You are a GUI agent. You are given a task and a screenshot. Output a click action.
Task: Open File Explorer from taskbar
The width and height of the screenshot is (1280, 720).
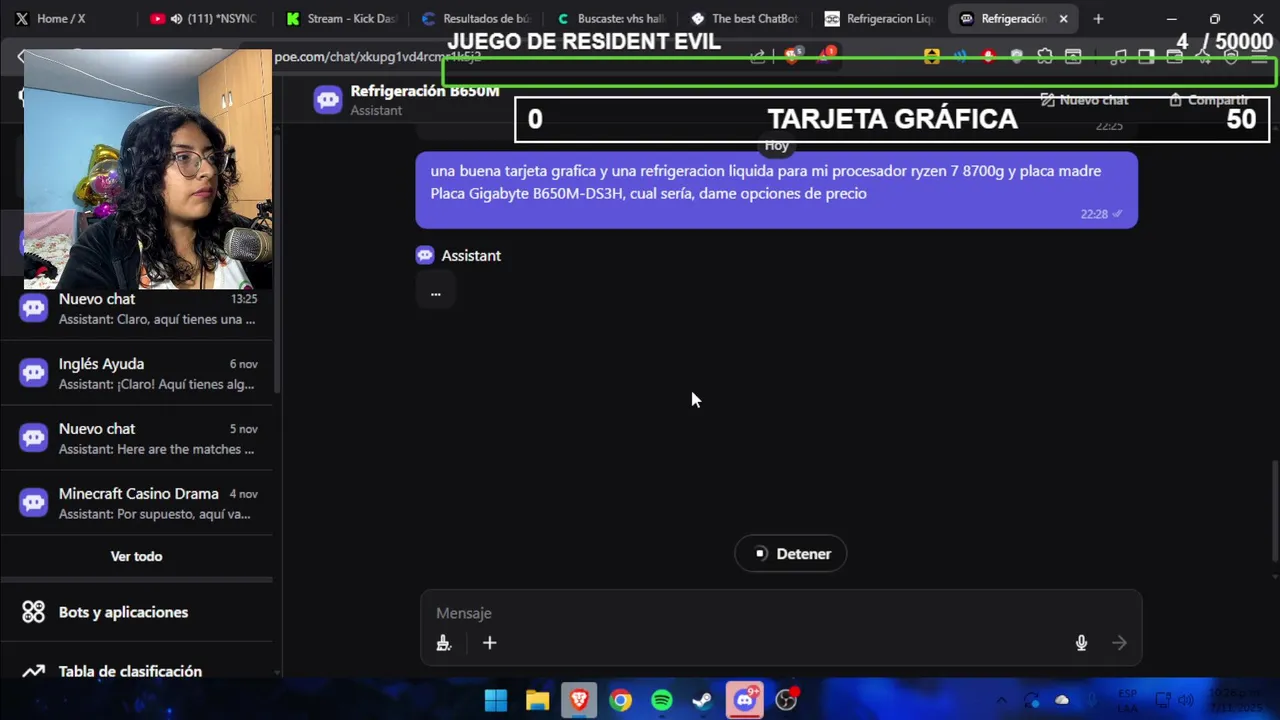(538, 700)
